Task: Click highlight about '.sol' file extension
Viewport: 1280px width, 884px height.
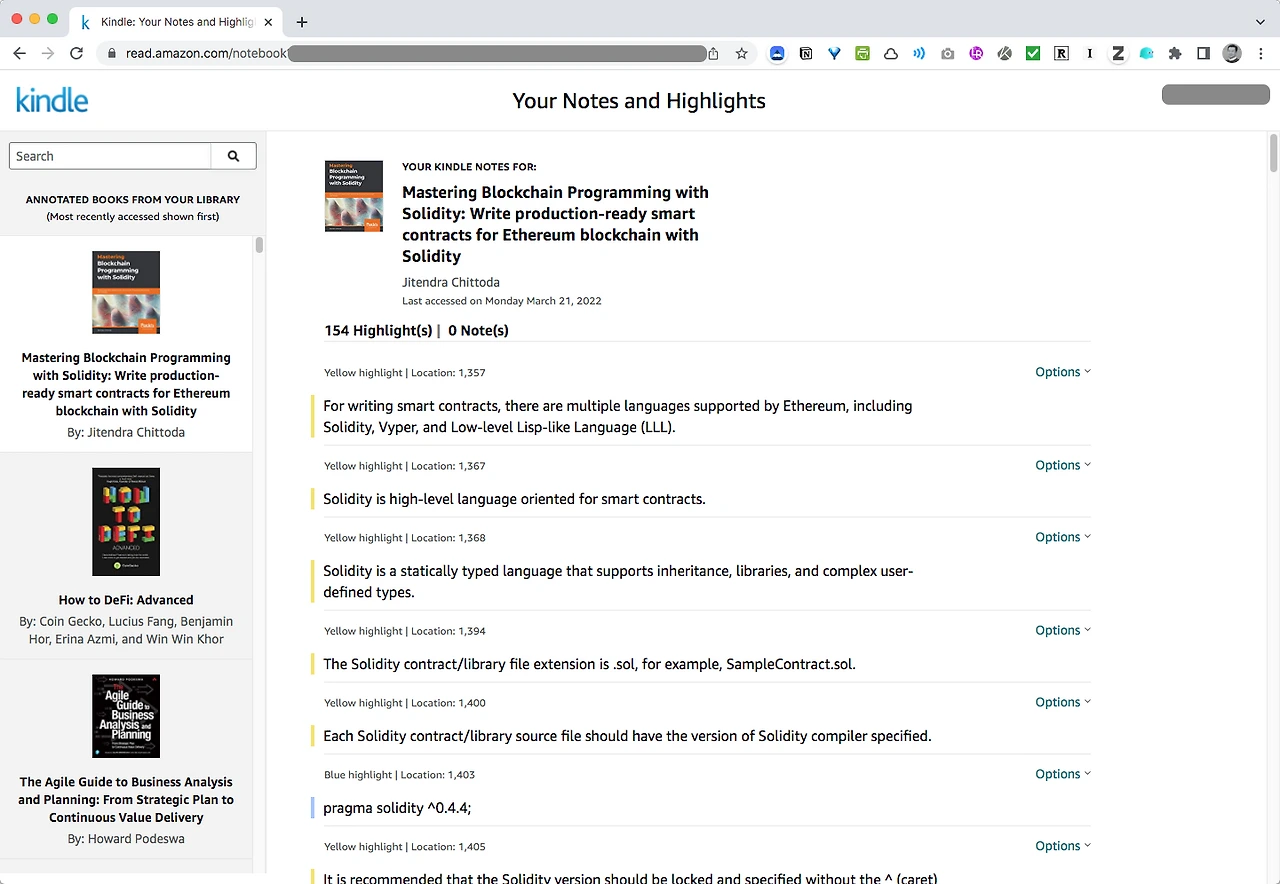Action: [589, 664]
